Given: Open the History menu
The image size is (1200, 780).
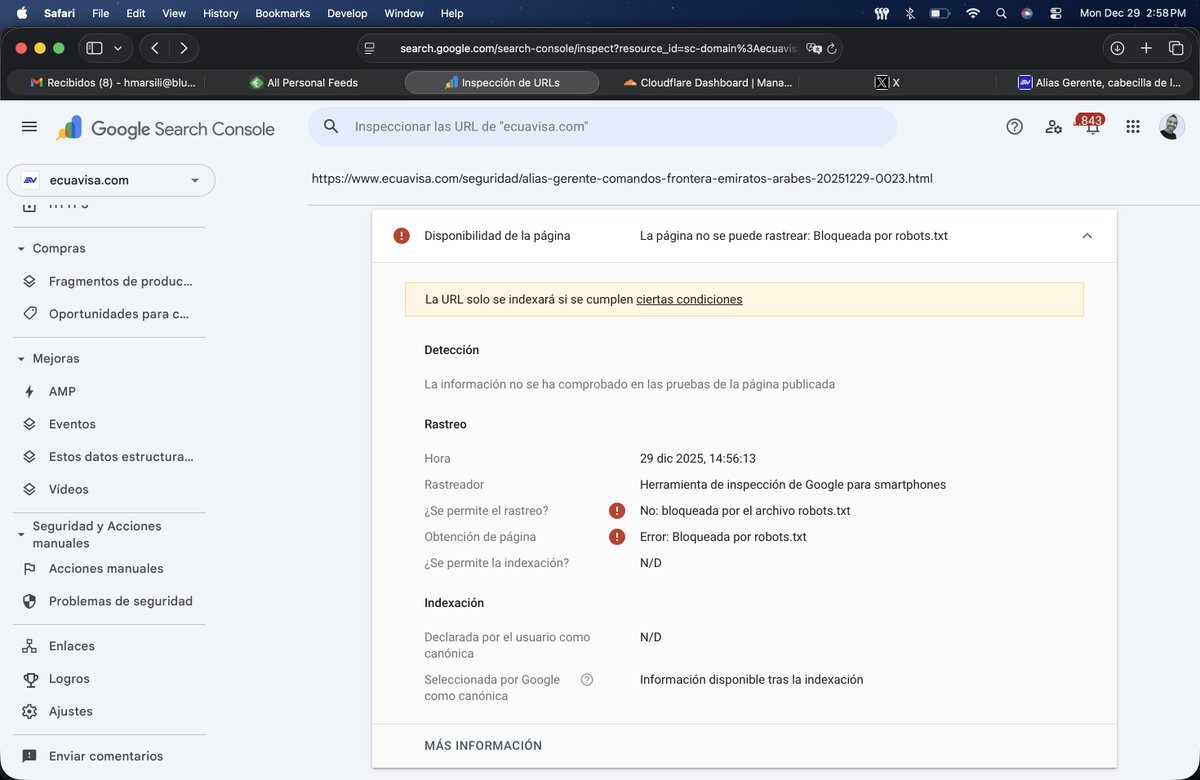Looking at the screenshot, I should pos(220,13).
